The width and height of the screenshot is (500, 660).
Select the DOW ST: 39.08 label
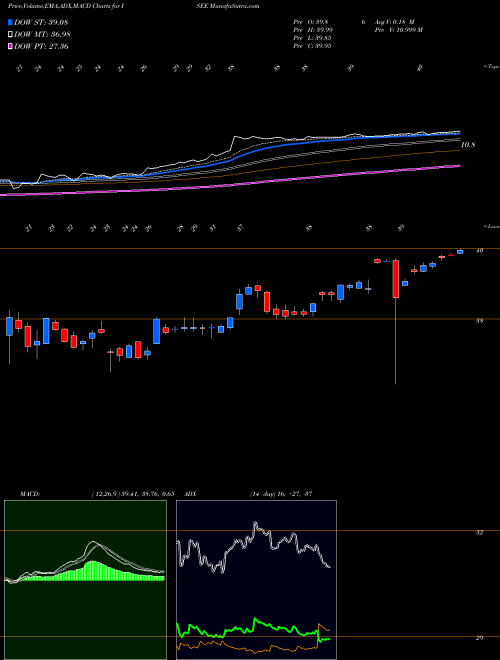click(x=41, y=22)
